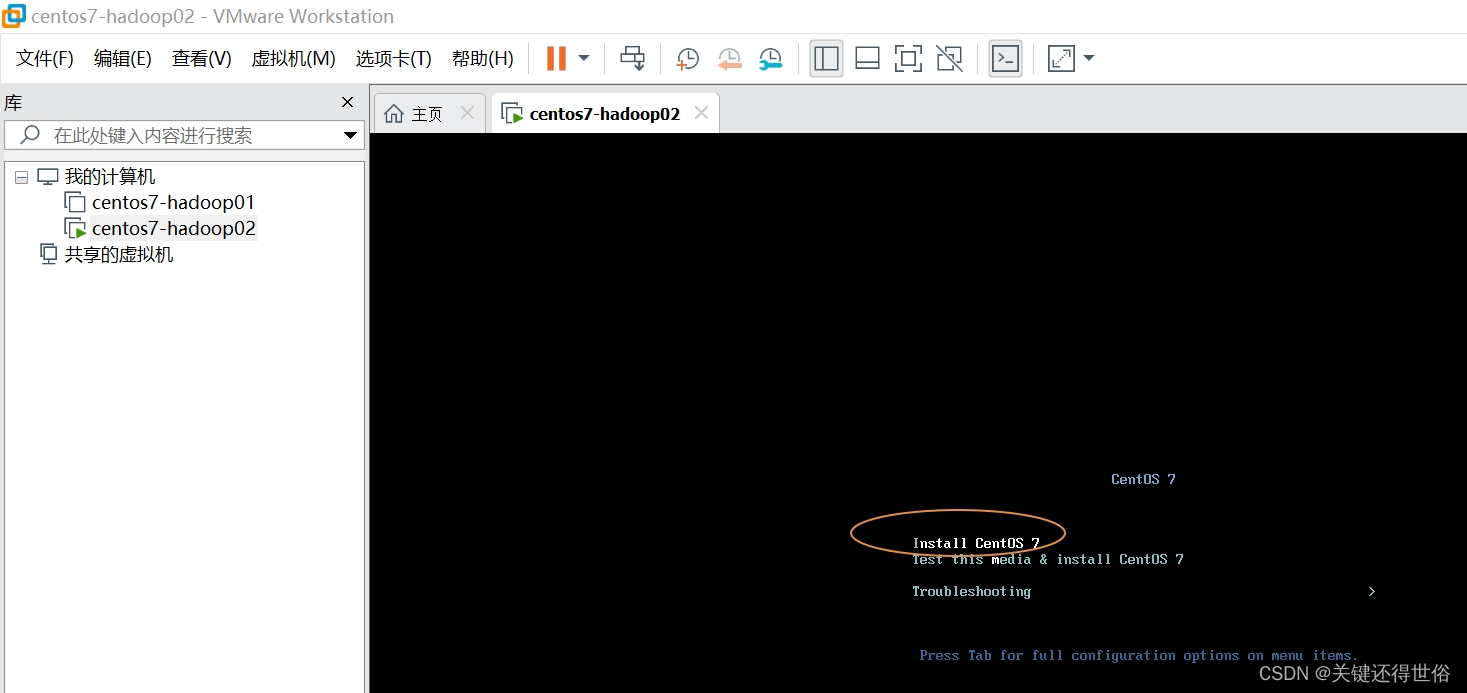Click the Troubleshooting submenu arrow
Screen dimensions: 1467x693
[x=1371, y=591]
